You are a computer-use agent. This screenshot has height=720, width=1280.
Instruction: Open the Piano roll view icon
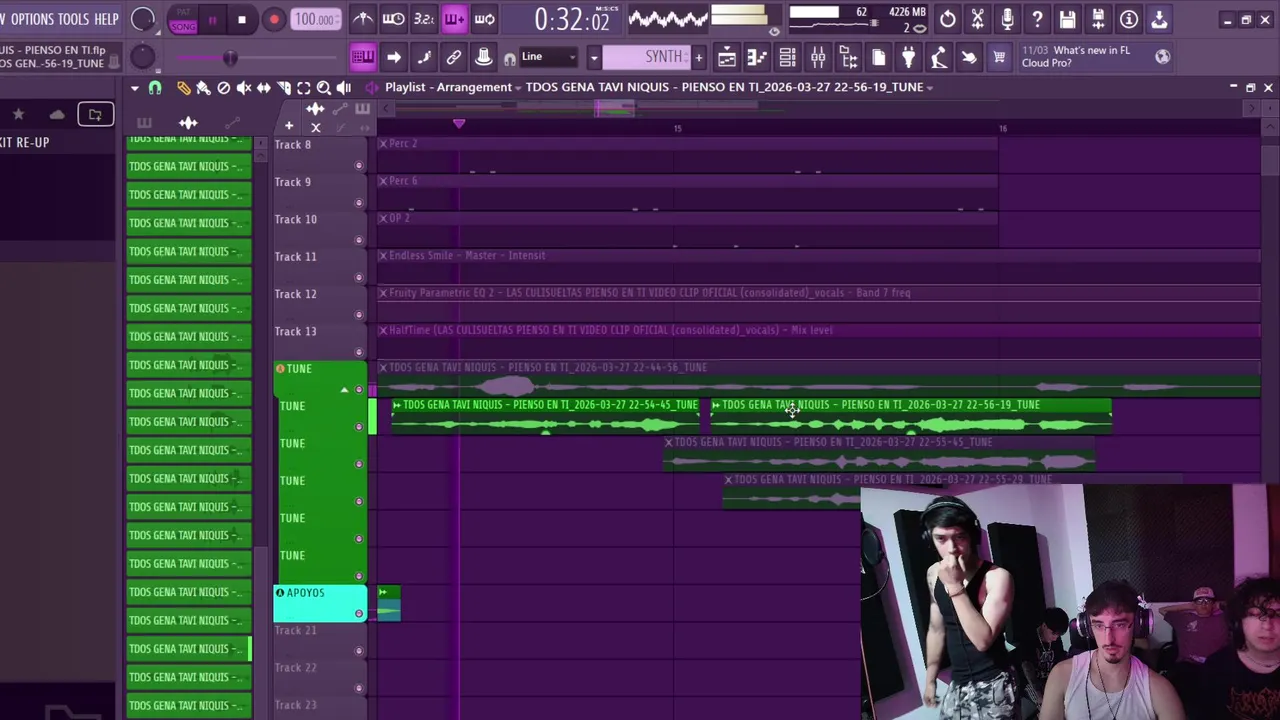click(757, 58)
